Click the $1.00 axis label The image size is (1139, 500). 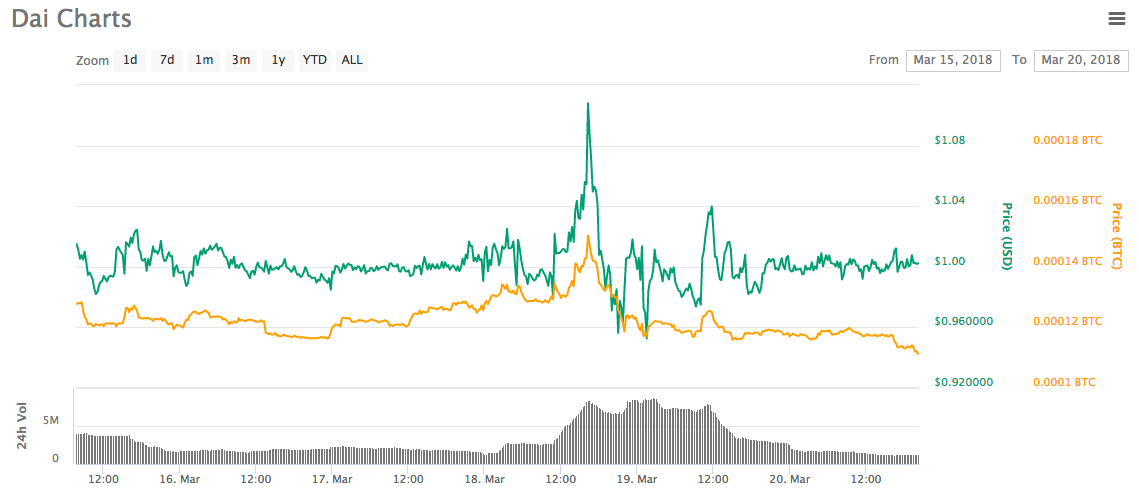pos(949,261)
